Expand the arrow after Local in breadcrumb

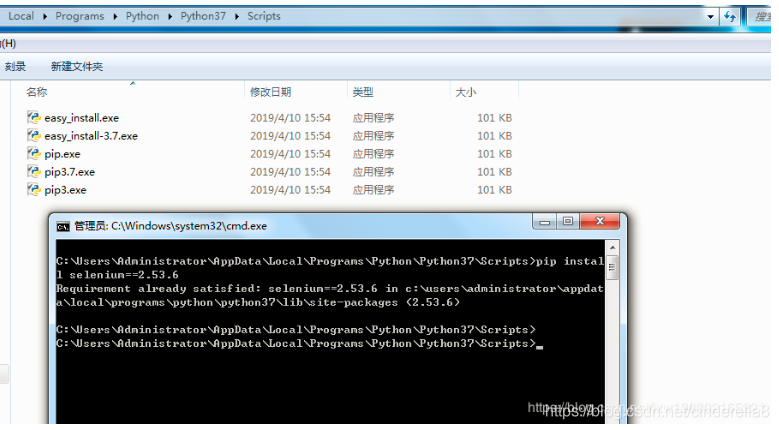tap(45, 16)
